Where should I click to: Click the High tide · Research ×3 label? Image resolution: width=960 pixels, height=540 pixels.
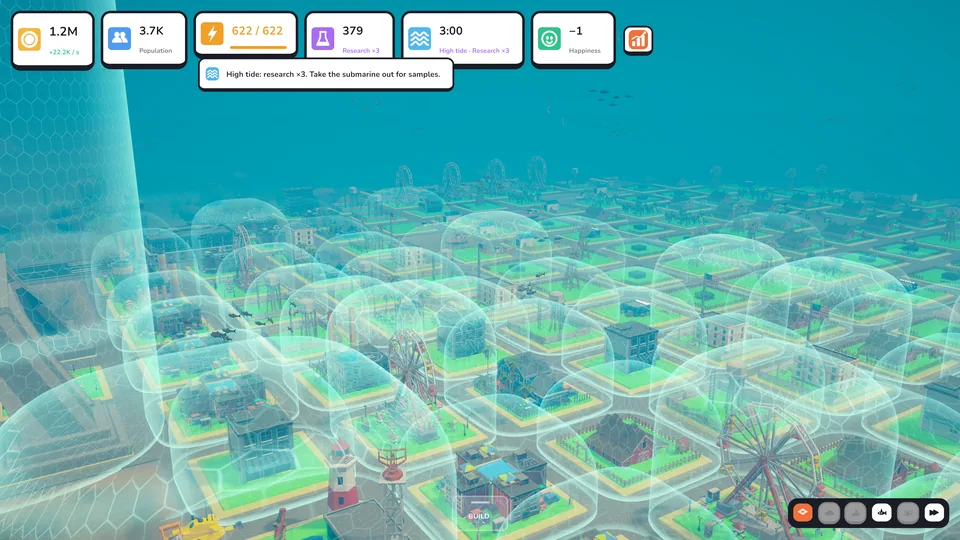474,50
